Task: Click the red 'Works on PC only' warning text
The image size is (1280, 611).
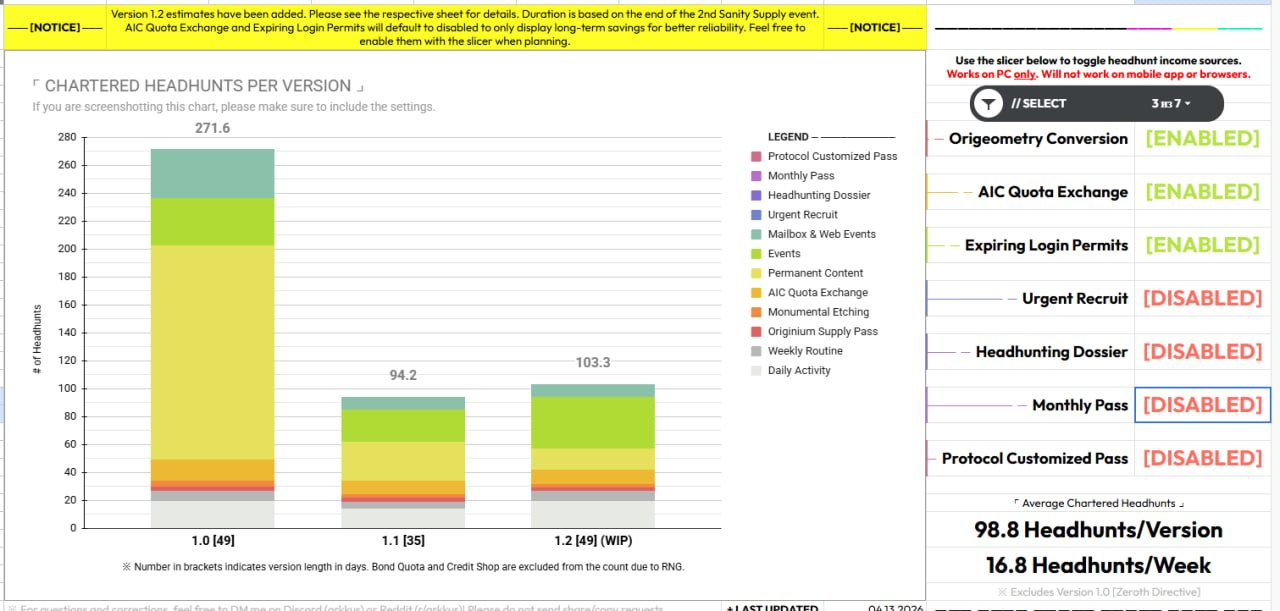Action: [1098, 74]
